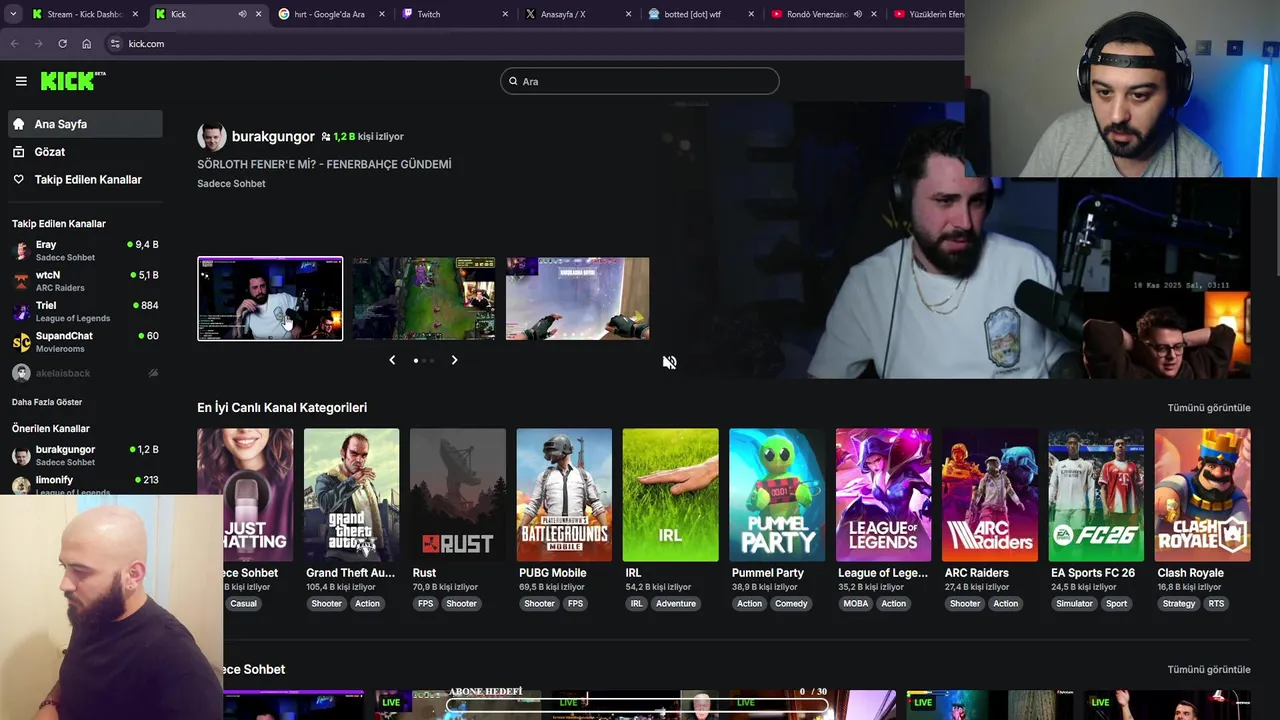Screen dimensions: 1280x720
Task: Mute the Kick tab audio icon
Action: click(x=242, y=14)
